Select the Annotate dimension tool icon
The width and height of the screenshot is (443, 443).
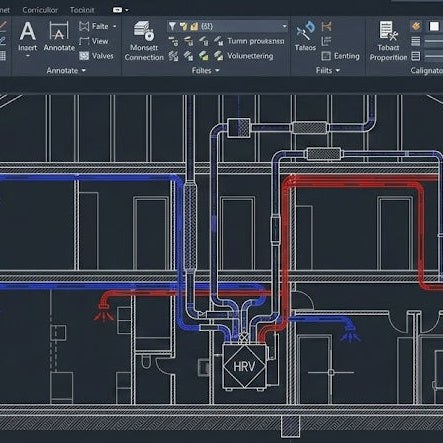[x=59, y=31]
